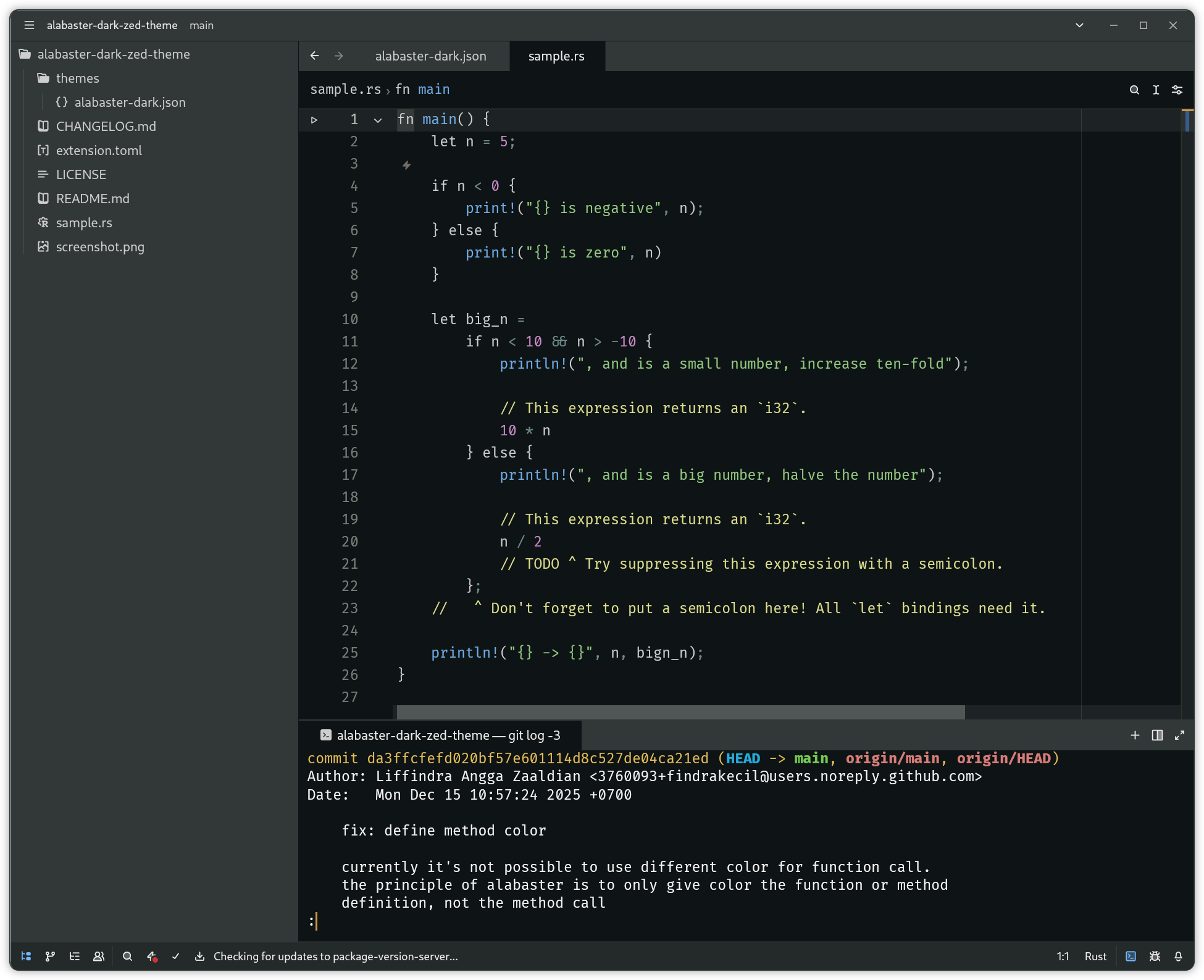1204x980 pixels.
Task: Select the sample.rs editor tab
Action: point(556,56)
